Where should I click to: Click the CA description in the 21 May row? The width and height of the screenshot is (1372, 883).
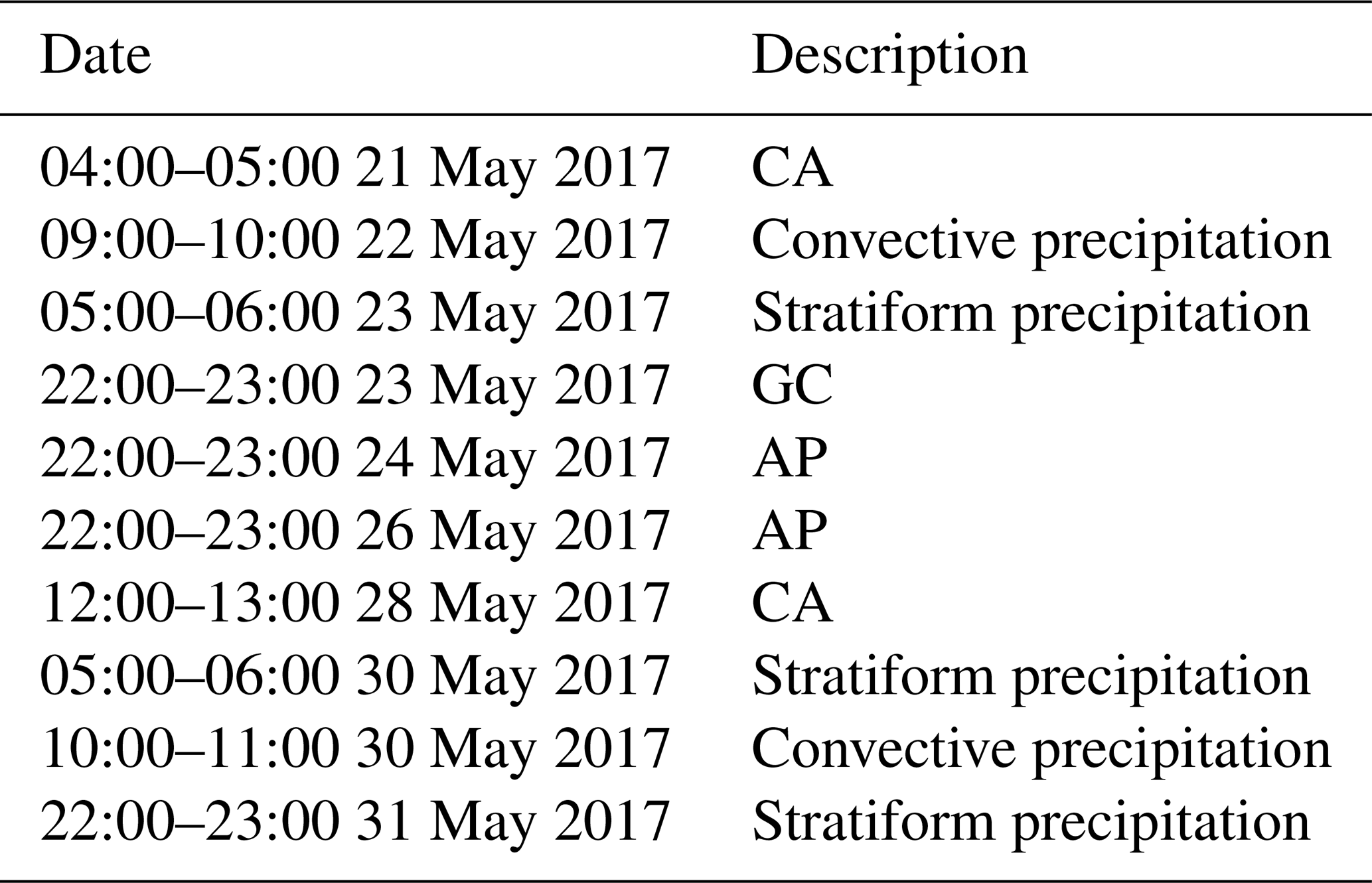[x=792, y=167]
